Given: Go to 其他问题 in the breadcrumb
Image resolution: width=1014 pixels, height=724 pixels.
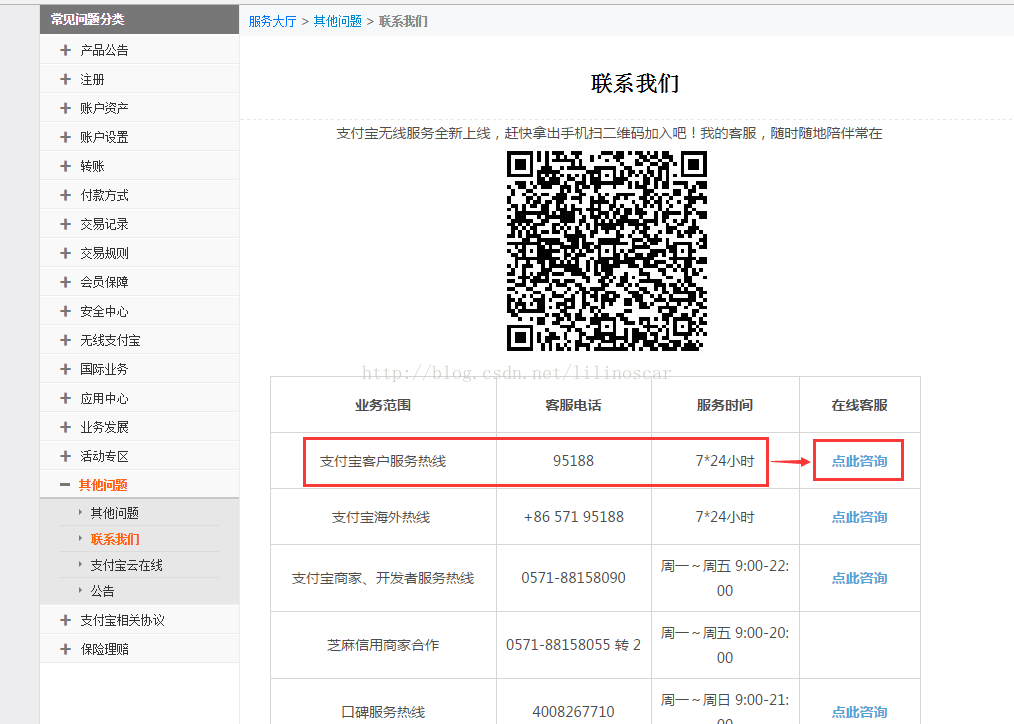Looking at the screenshot, I should pyautogui.click(x=338, y=21).
